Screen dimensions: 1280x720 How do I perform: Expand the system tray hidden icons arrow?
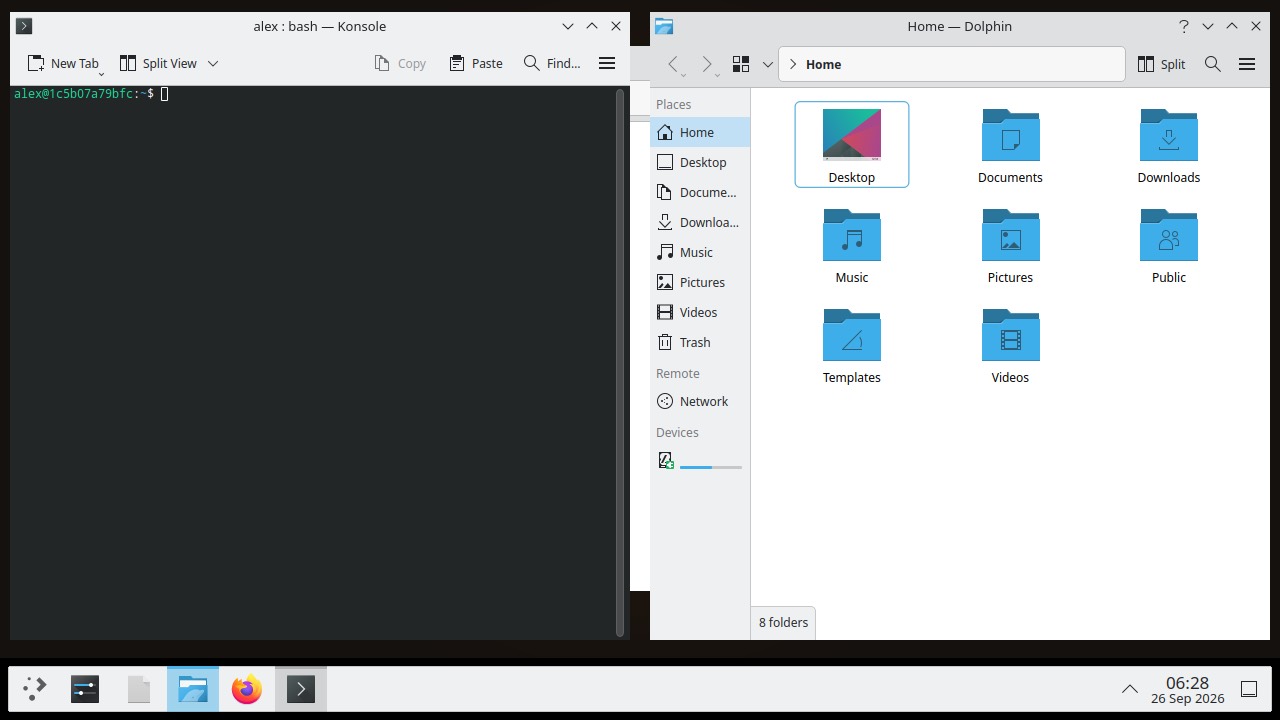coord(1129,689)
